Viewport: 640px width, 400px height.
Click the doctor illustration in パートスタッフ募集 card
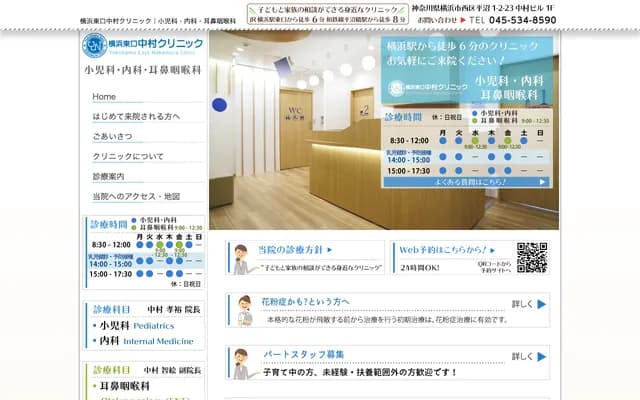[243, 364]
